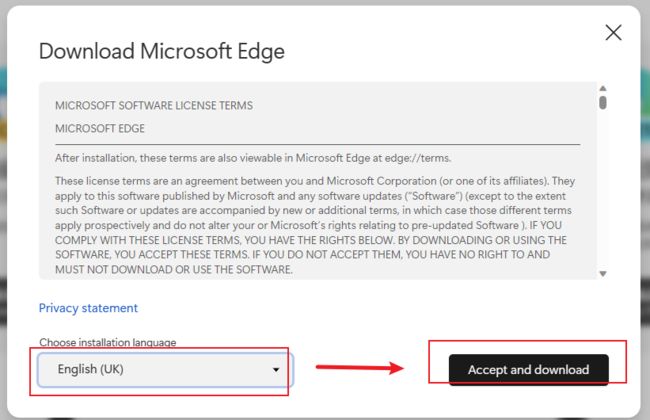Click the red arrow pointing to download
The width and height of the screenshot is (650, 420).
(x=359, y=367)
